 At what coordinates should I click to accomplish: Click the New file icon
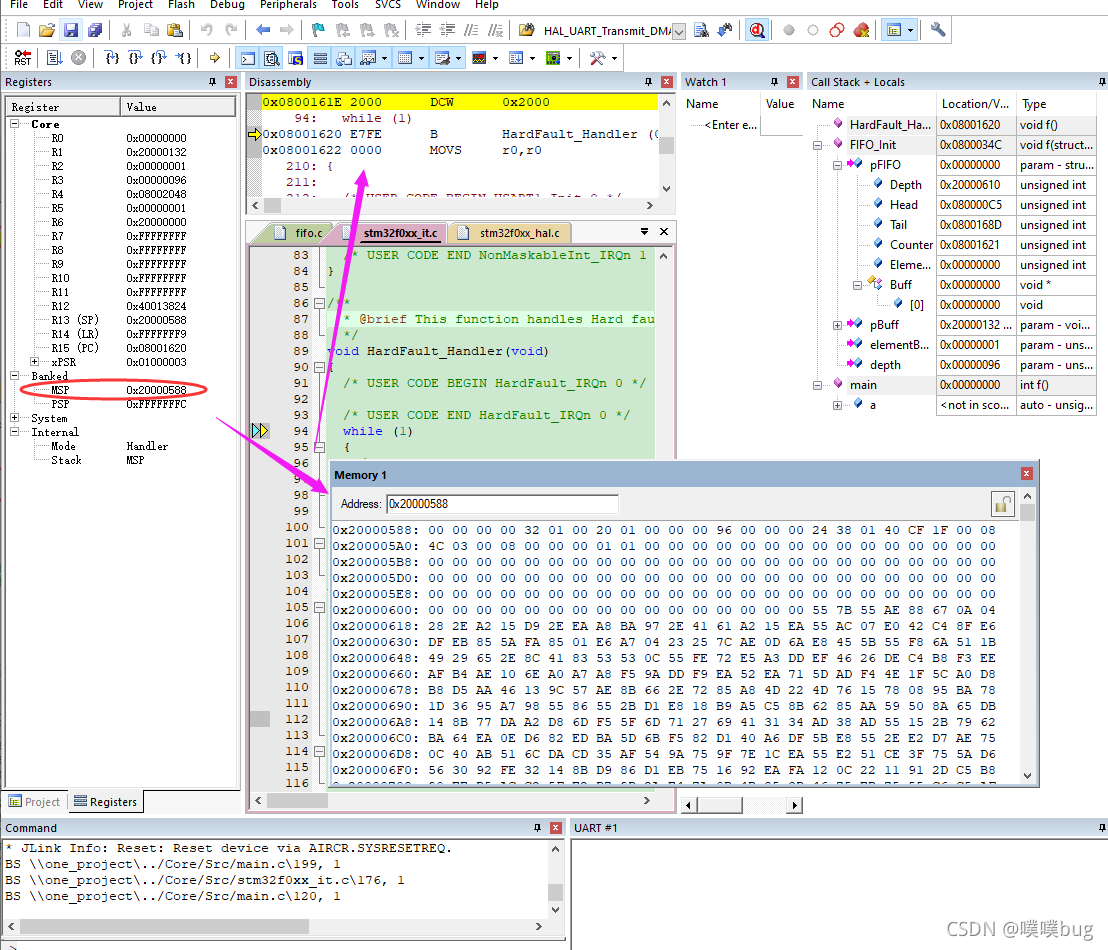[23, 30]
